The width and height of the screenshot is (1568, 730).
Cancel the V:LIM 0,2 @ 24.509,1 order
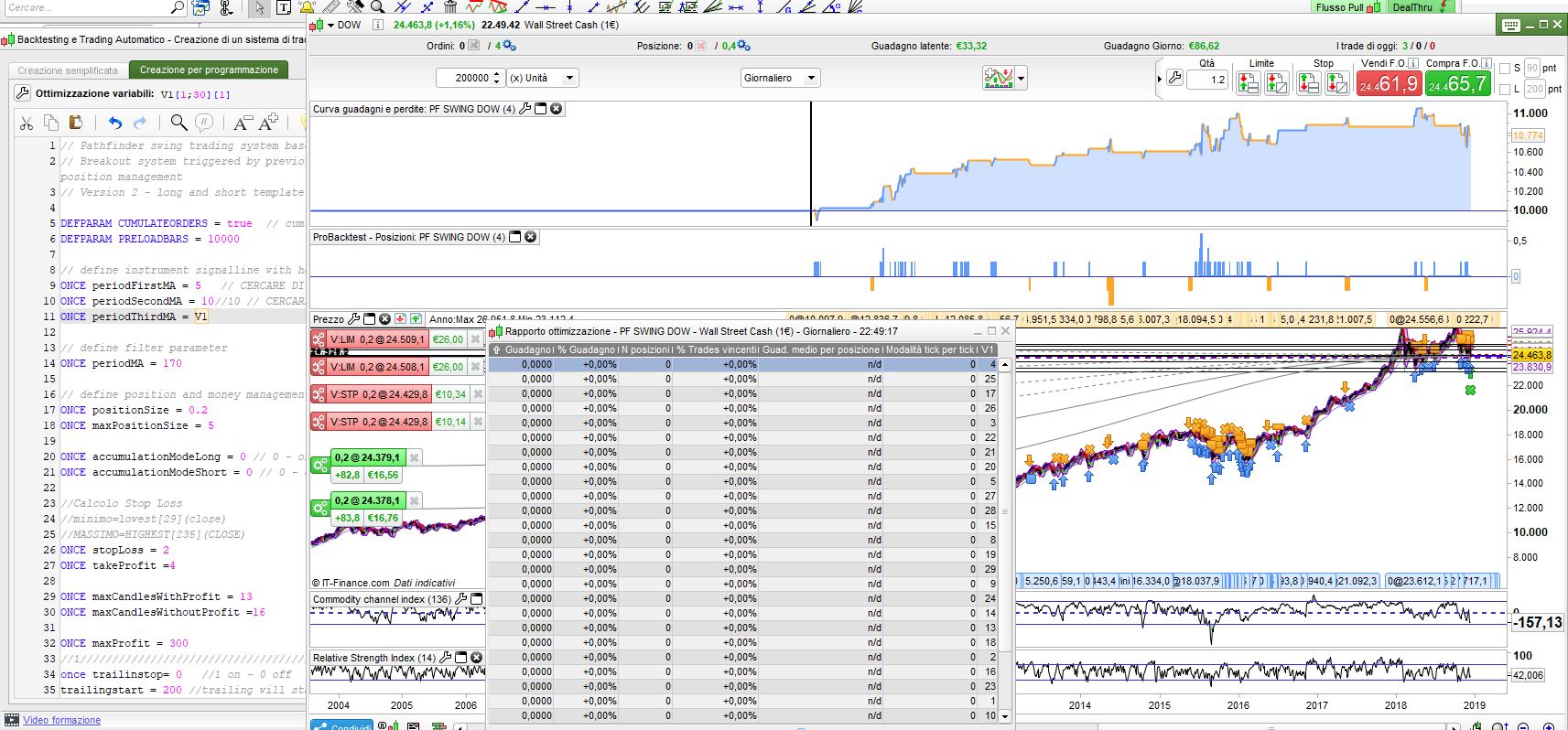pyautogui.click(x=475, y=339)
